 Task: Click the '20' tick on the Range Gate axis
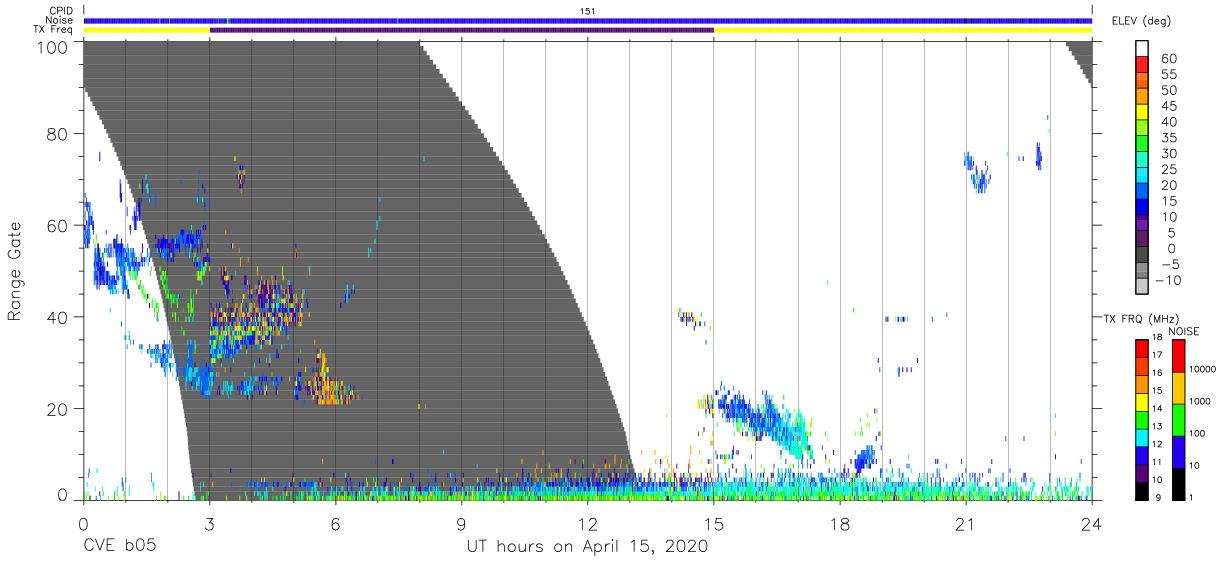(60, 409)
